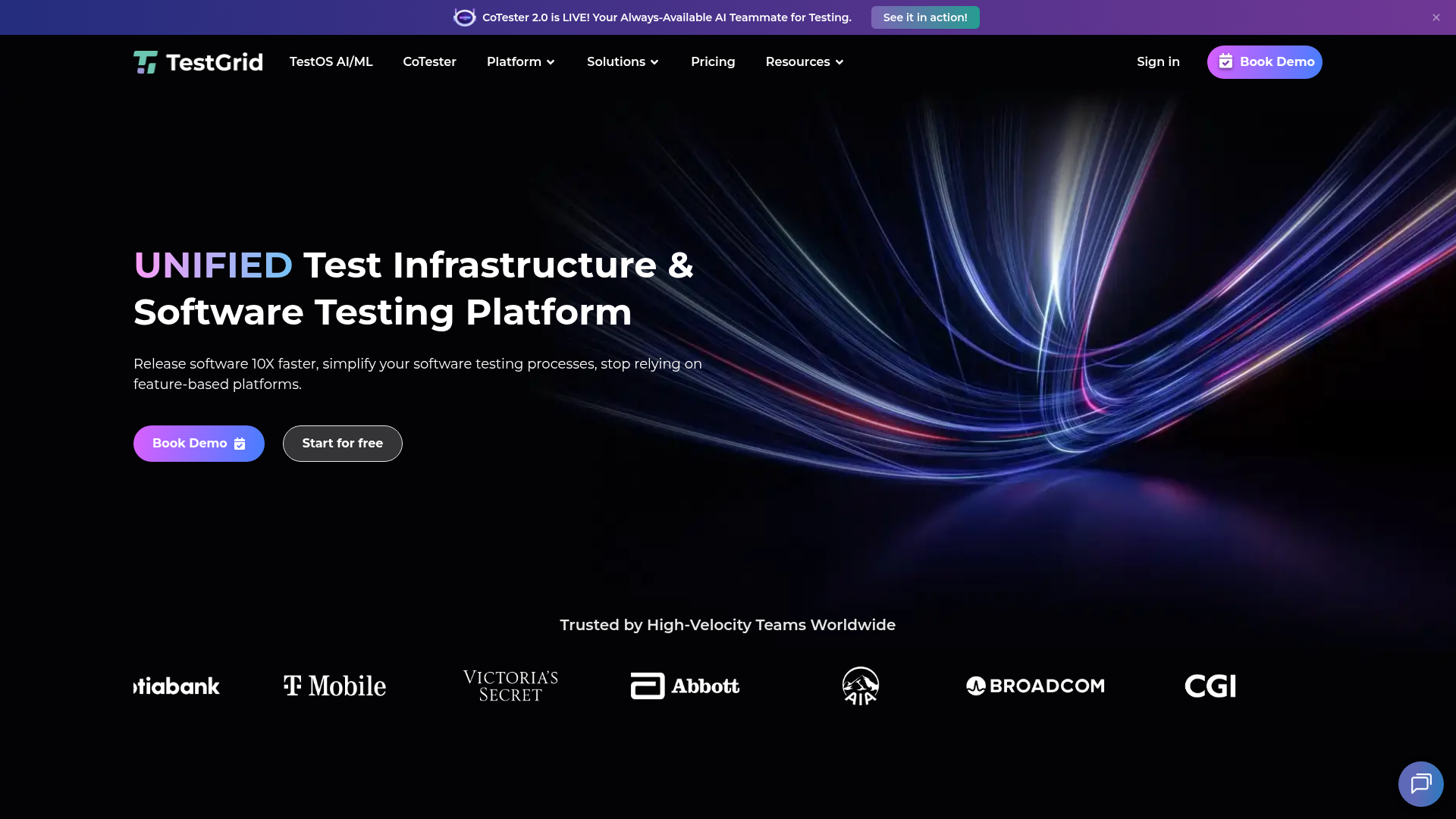The height and width of the screenshot is (819, 1456).
Task: Click the hero Book Demo button
Action: click(x=198, y=443)
